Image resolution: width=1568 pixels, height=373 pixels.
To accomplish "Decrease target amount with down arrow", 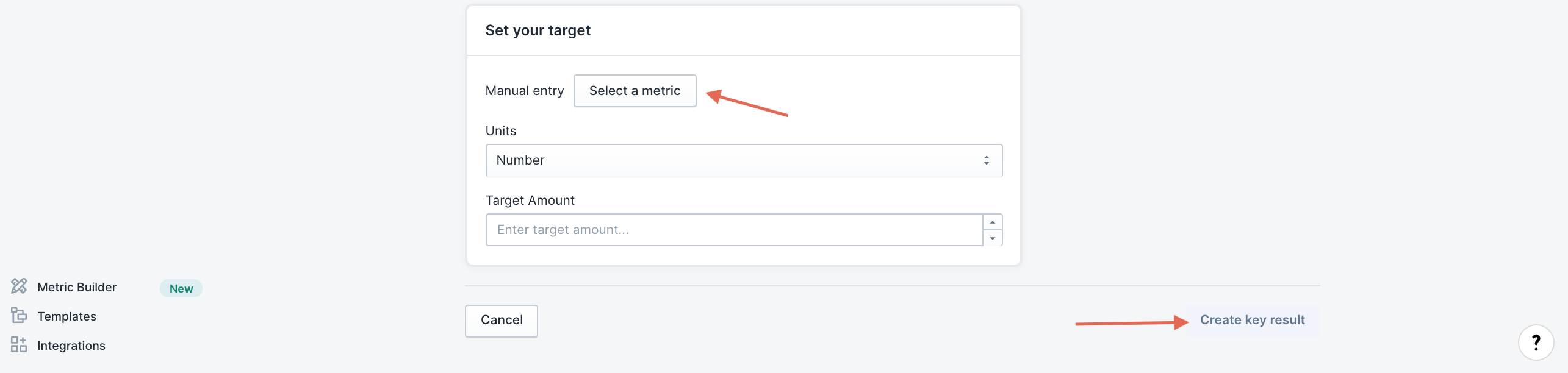I will tap(993, 238).
